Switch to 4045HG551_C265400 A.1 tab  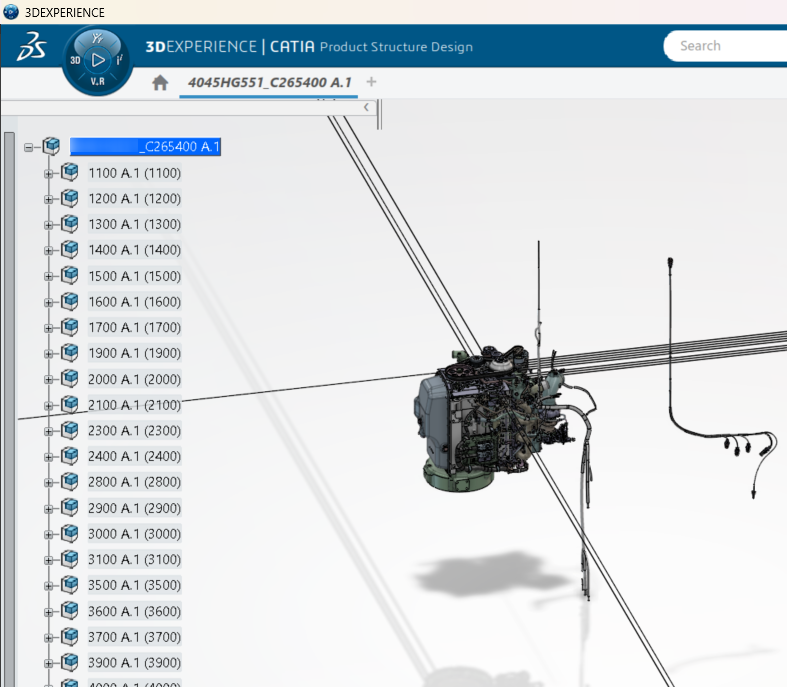coord(269,82)
